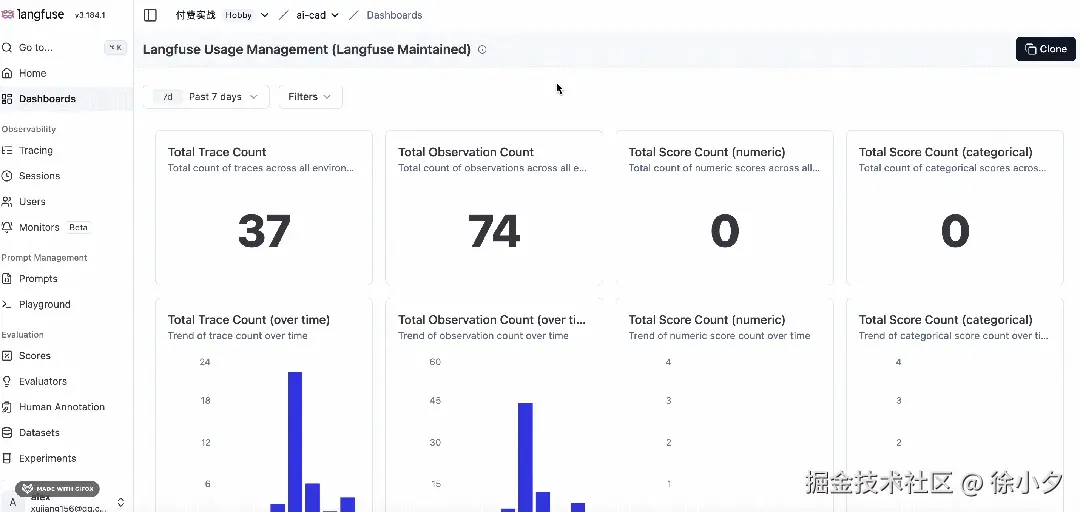Image resolution: width=1081 pixels, height=513 pixels.
Task: Click the Clone button
Action: 1045,49
